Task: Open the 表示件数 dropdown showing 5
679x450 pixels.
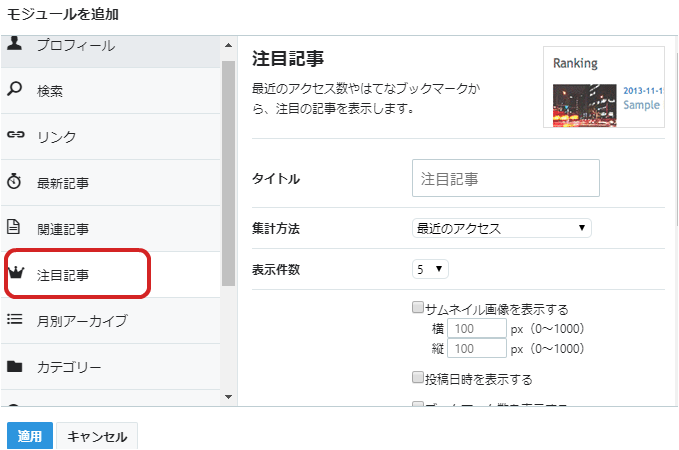Action: [430, 269]
